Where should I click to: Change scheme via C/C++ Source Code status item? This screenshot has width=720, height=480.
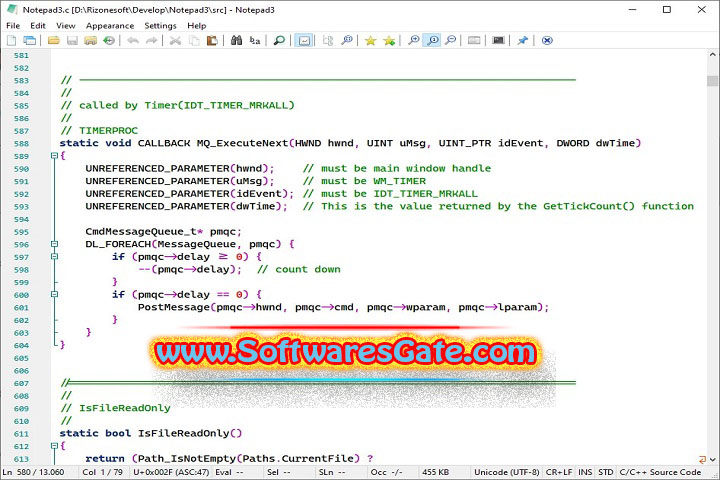pos(660,472)
